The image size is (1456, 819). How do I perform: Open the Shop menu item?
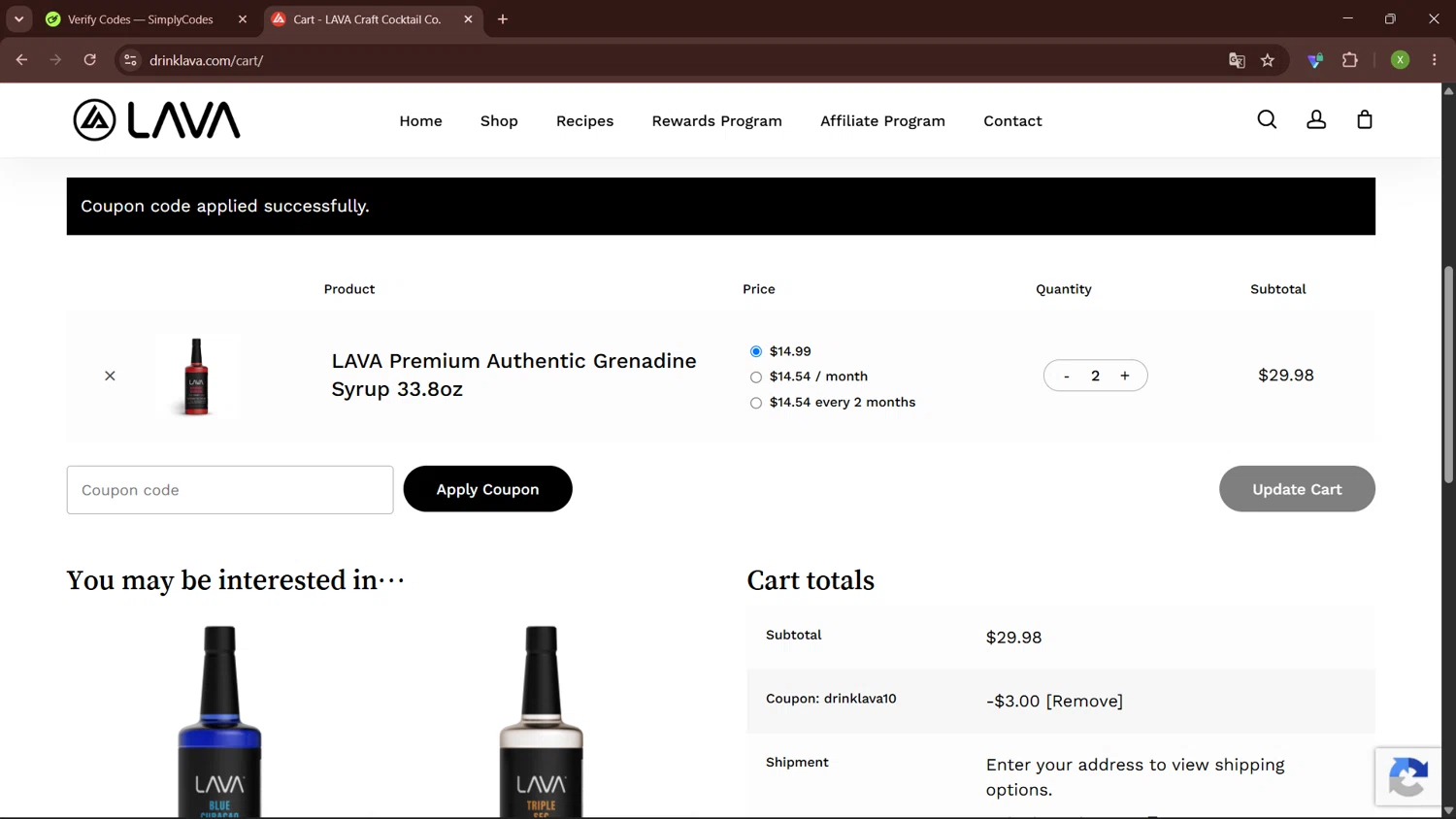pos(499,121)
